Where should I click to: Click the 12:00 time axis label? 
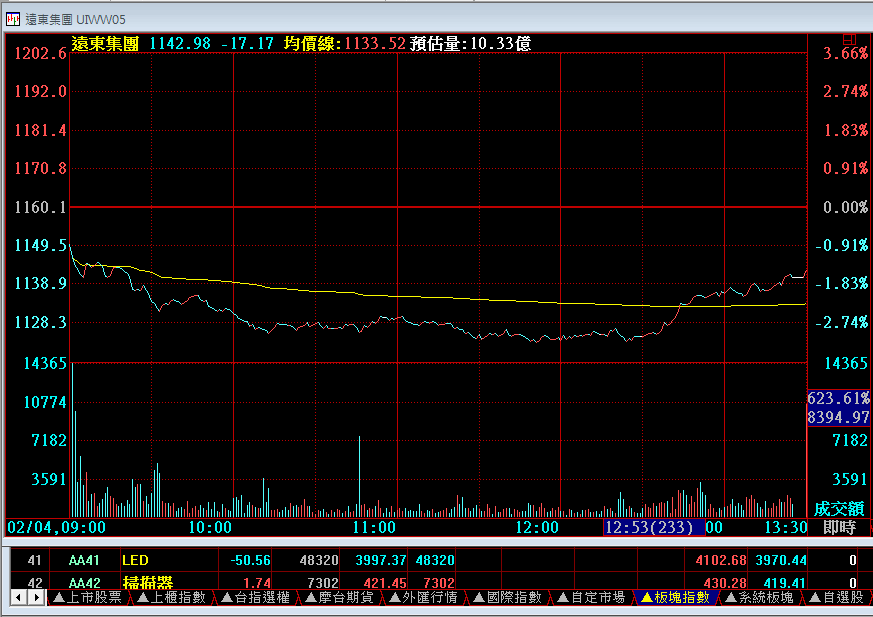tap(537, 527)
